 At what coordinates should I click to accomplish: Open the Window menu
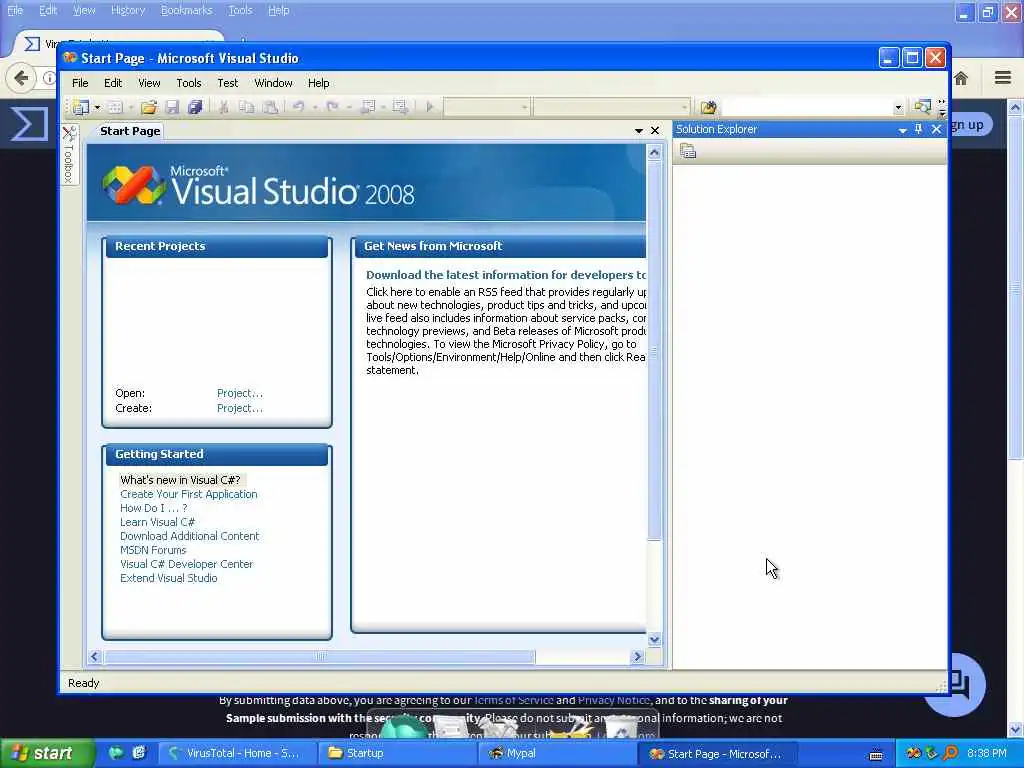point(273,83)
